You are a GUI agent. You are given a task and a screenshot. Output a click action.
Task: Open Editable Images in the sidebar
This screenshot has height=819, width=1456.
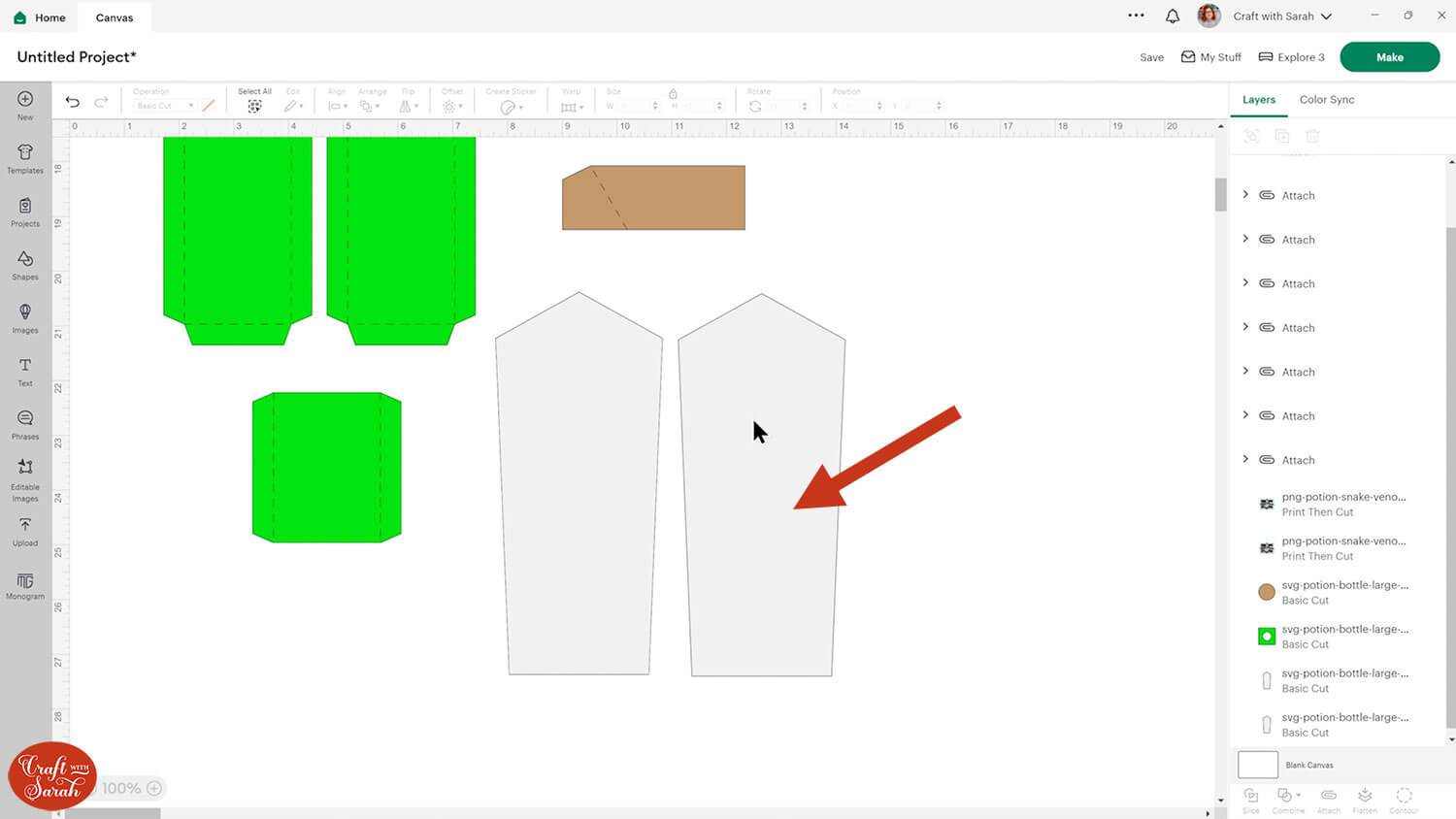pyautogui.click(x=25, y=480)
